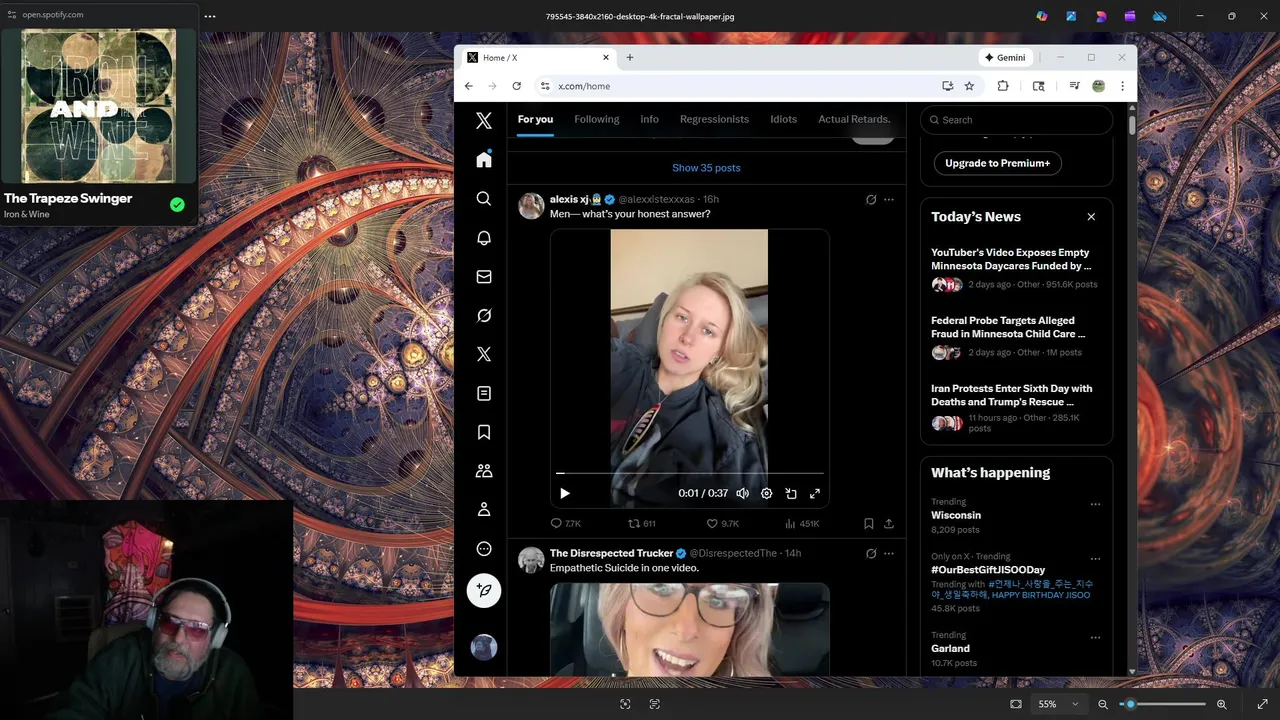
Task: Click Grok icon on alexis xj post
Action: pyautogui.click(x=871, y=199)
